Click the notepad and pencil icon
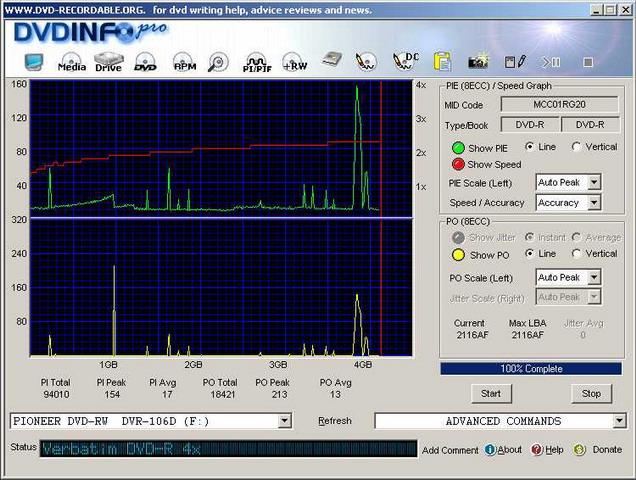The width and height of the screenshot is (636, 480). tap(515, 62)
